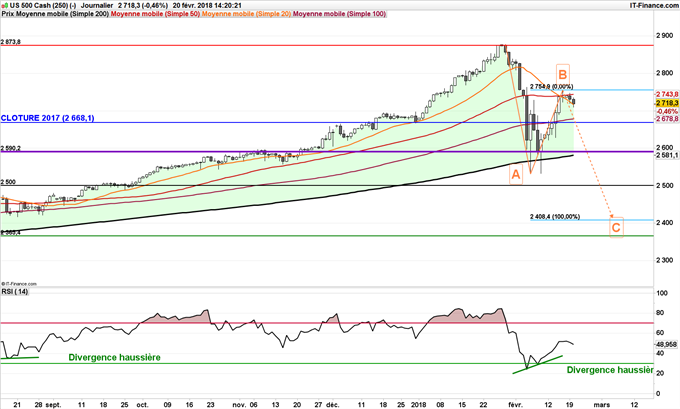The width and height of the screenshot is (680, 409).
Task: Click the red 2 743,8 price axis tag
Action: (x=667, y=94)
